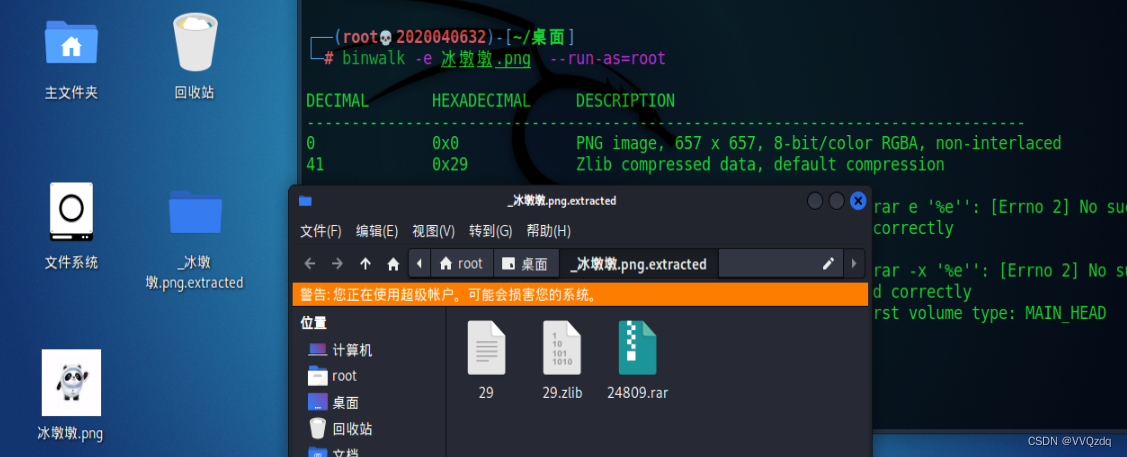Click the 位置 sidebar heading
The height and width of the screenshot is (457, 1127).
(313, 323)
